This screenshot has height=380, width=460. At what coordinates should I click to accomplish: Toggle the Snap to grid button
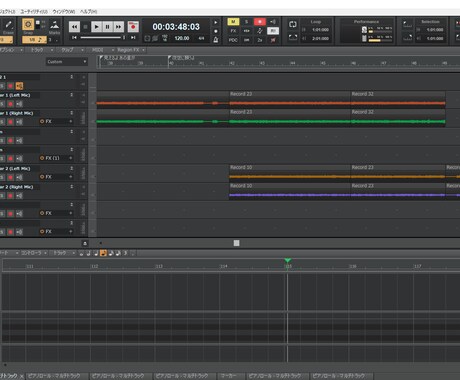pos(28,24)
